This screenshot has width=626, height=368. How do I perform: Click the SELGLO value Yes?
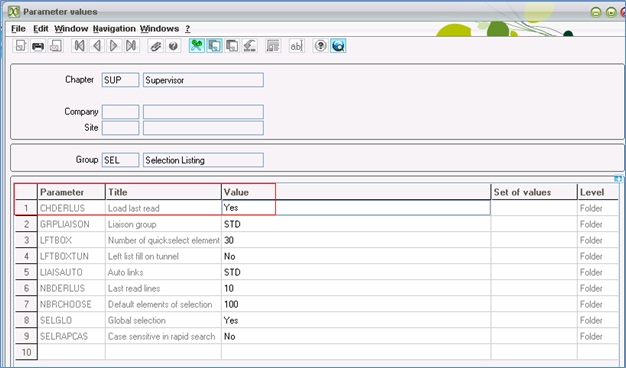click(x=356, y=320)
